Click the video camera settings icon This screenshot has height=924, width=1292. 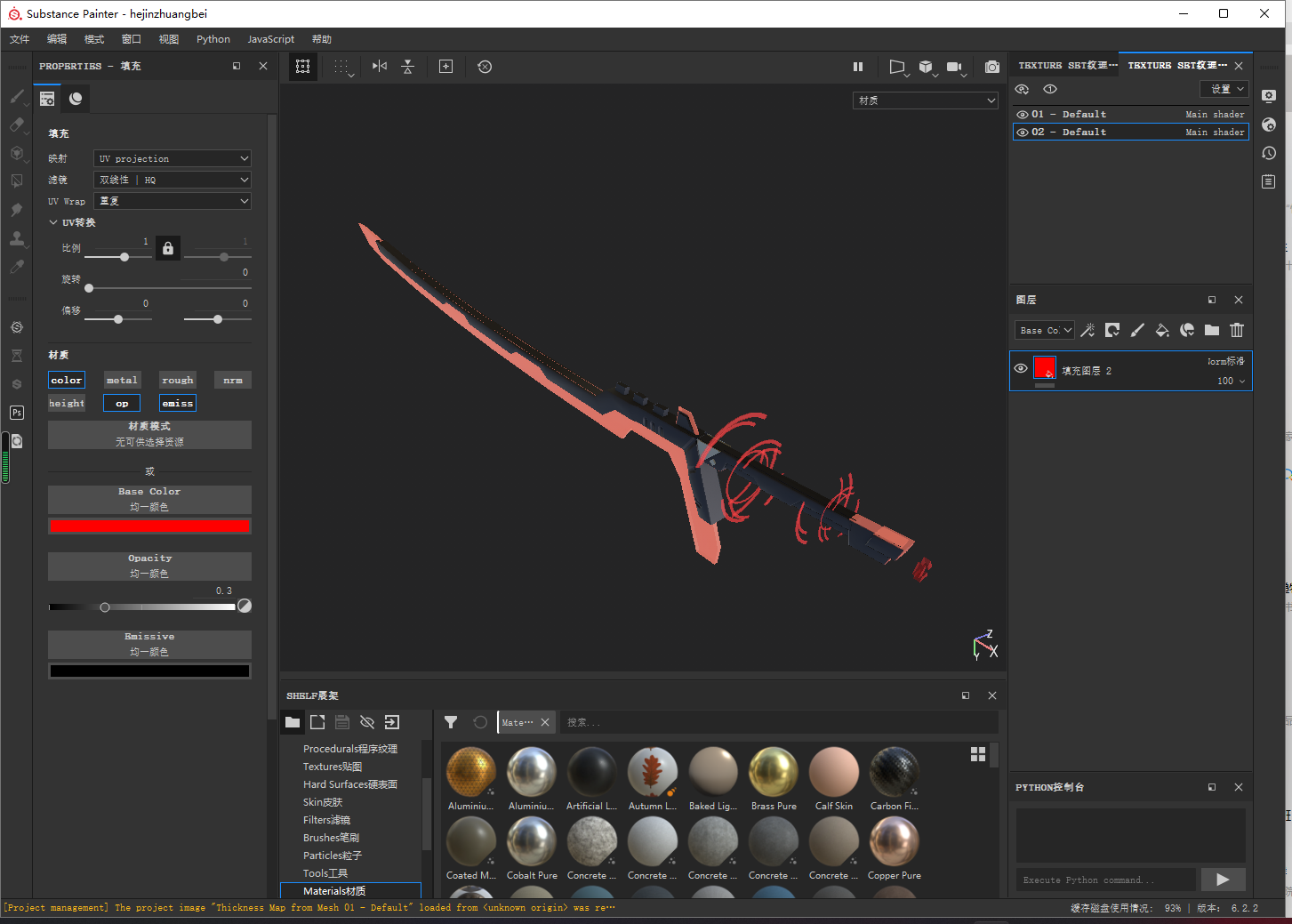[955, 67]
